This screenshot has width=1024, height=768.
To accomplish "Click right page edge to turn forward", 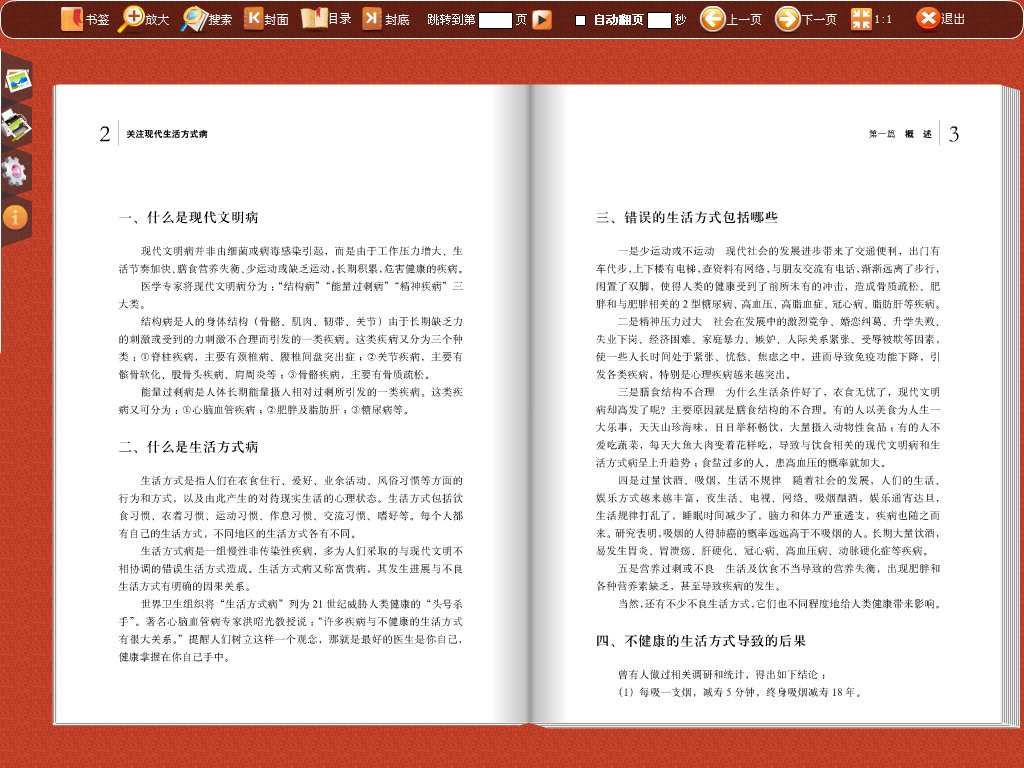I will (1009, 405).
